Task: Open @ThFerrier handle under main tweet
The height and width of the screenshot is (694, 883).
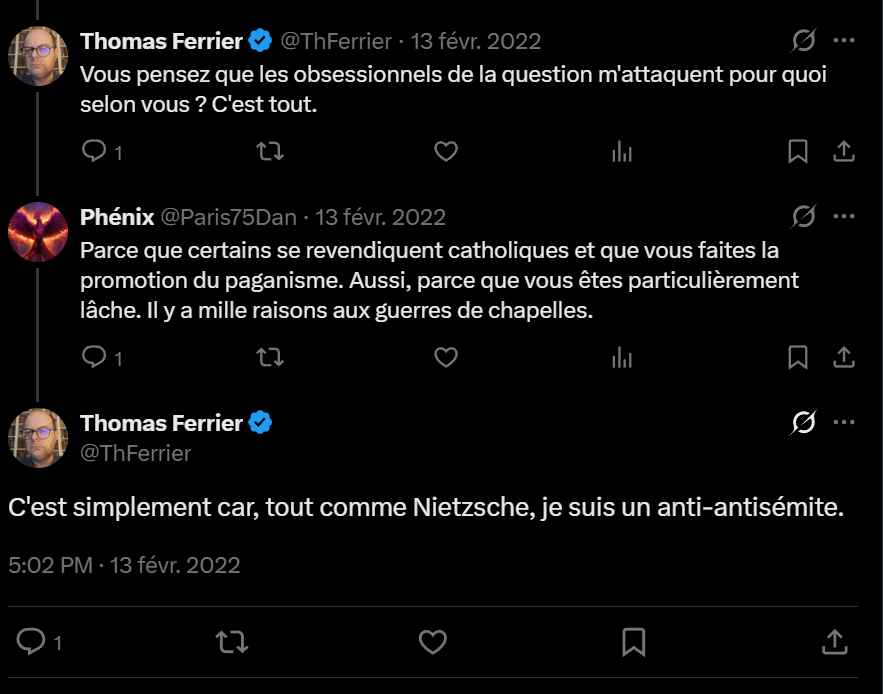Action: point(135,453)
